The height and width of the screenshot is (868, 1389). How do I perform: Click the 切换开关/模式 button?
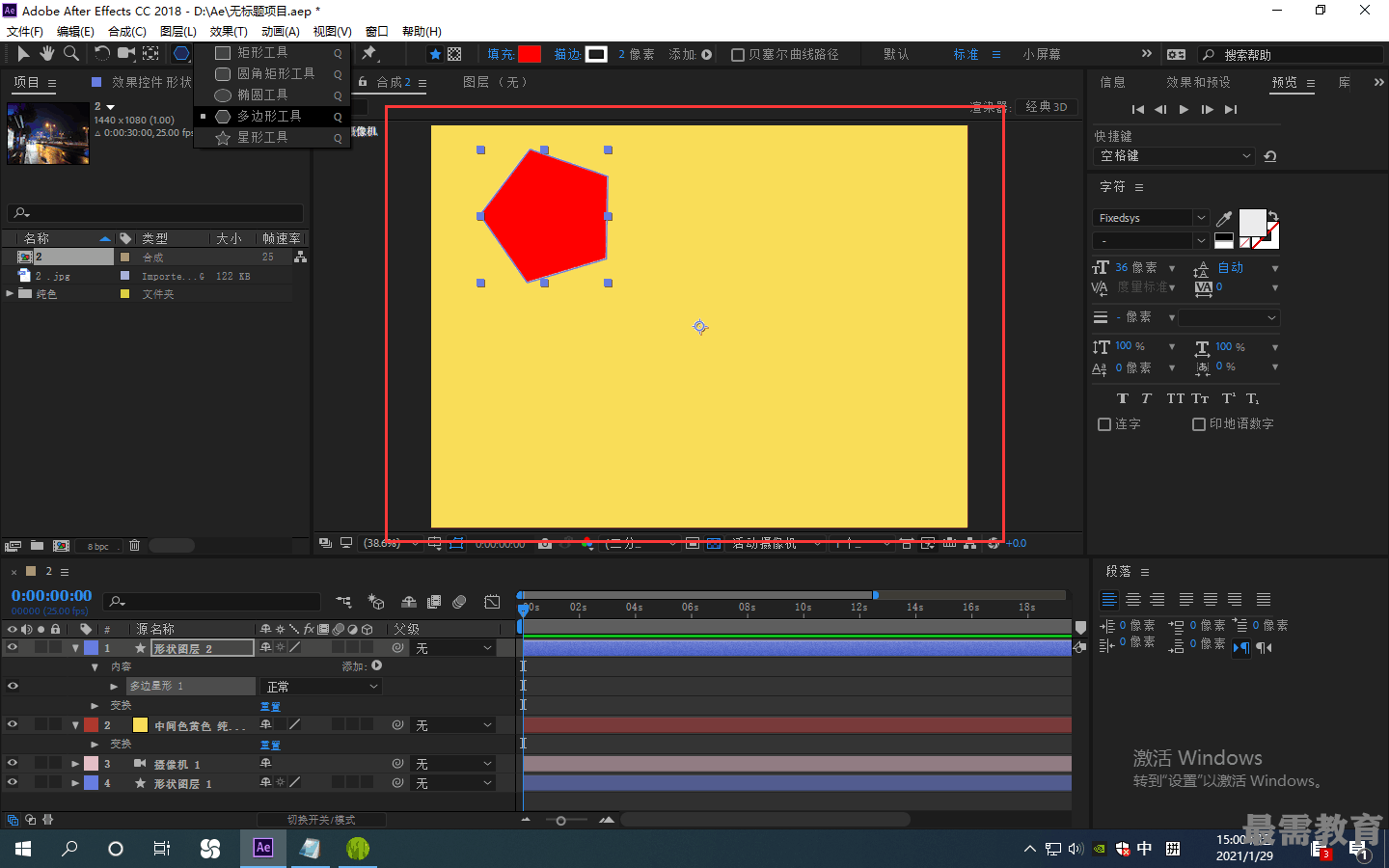321,820
